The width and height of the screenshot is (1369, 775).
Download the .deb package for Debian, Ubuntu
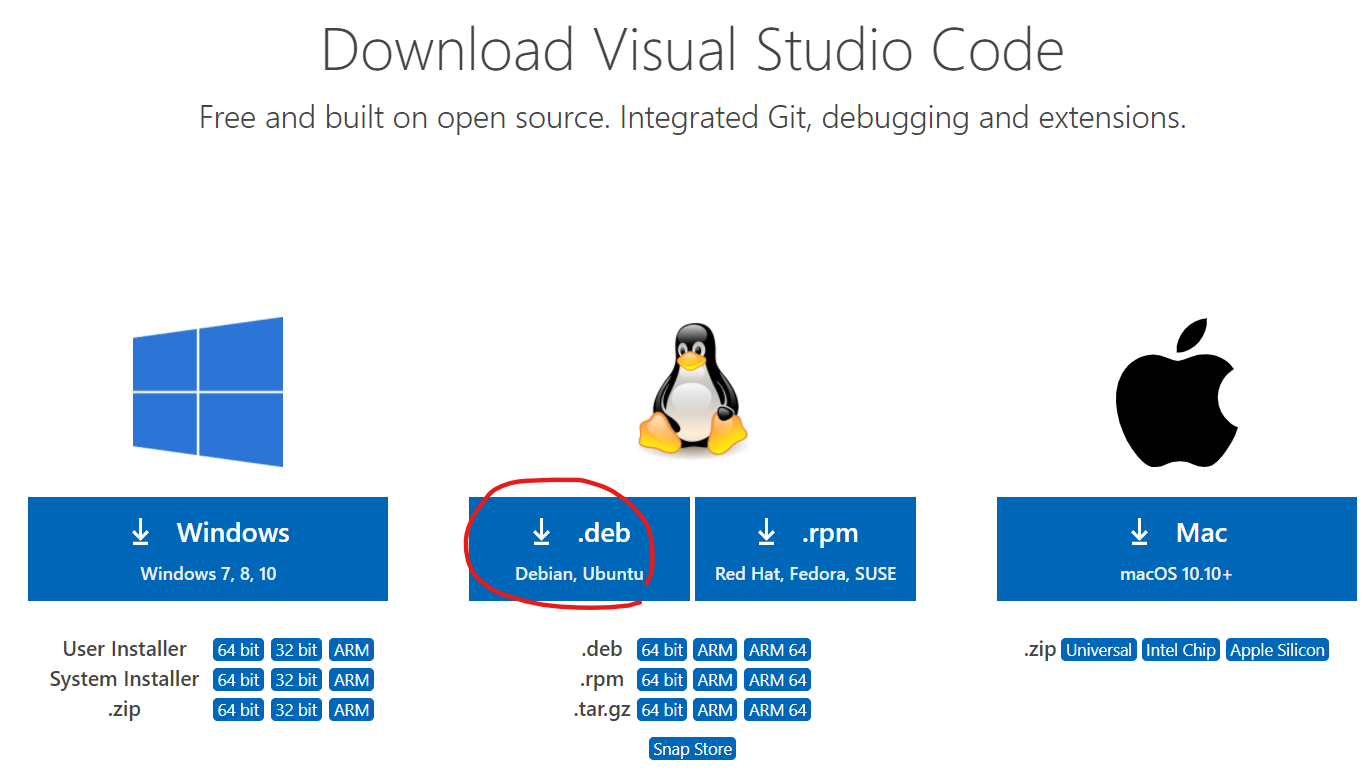578,548
